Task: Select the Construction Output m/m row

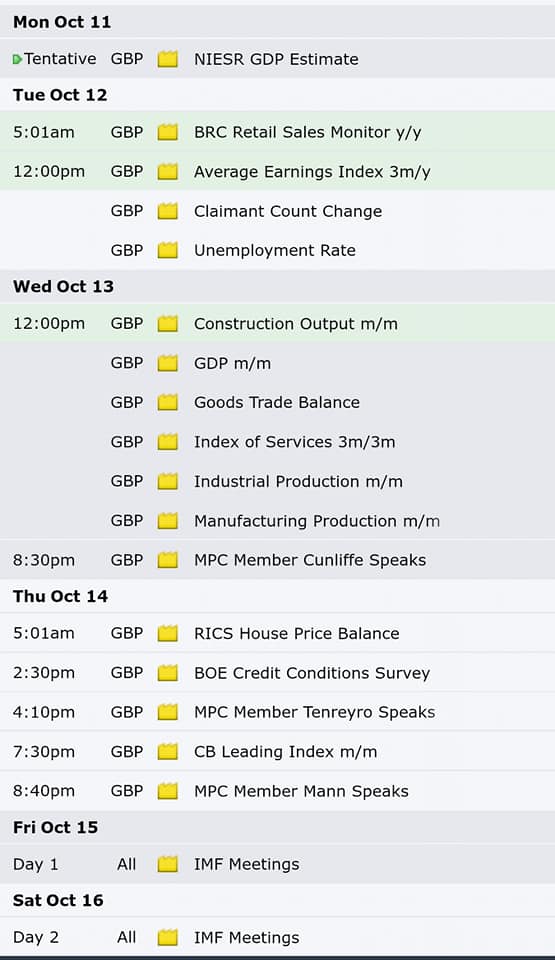Action: pos(278,323)
